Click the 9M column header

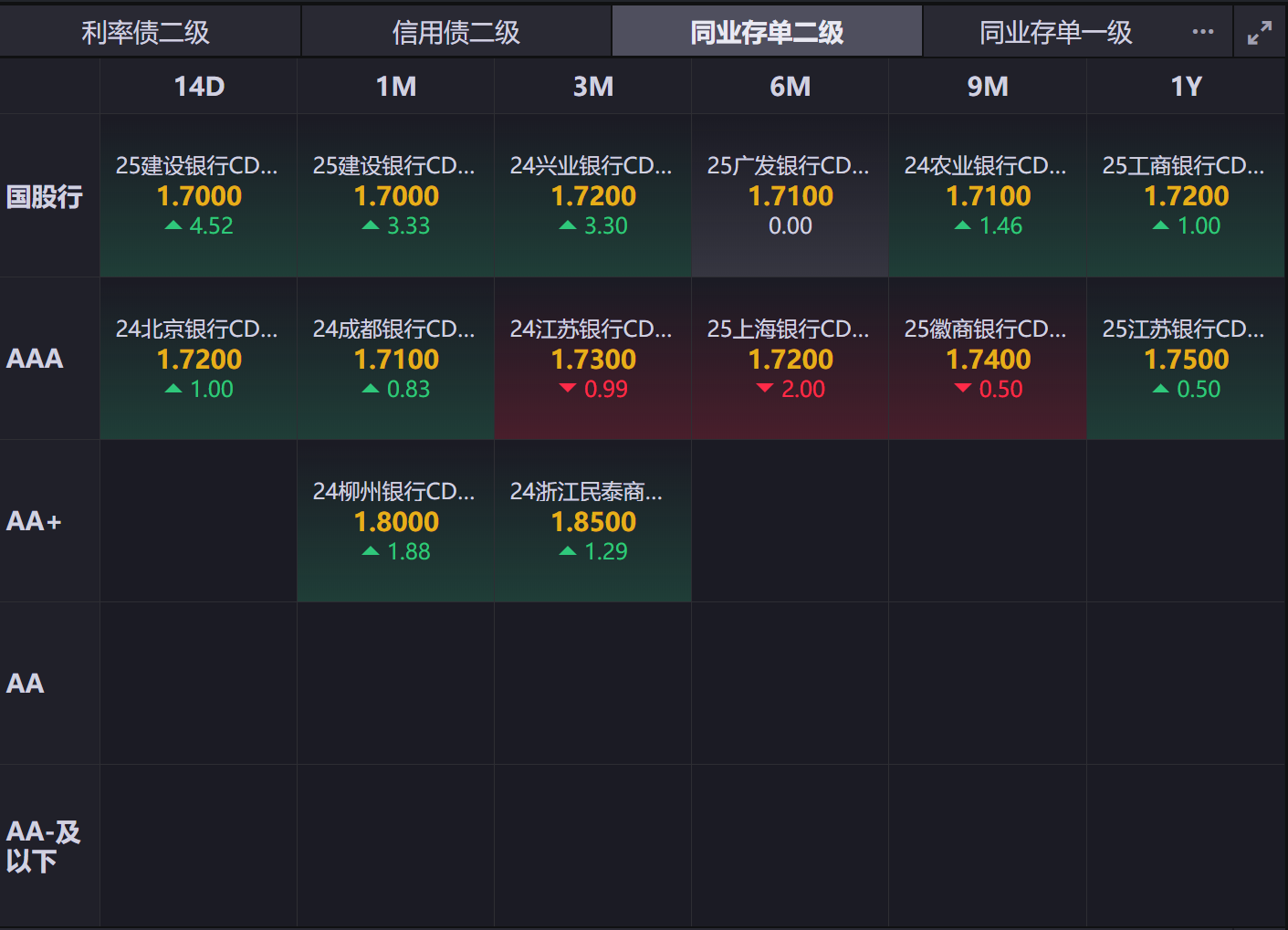tap(988, 87)
